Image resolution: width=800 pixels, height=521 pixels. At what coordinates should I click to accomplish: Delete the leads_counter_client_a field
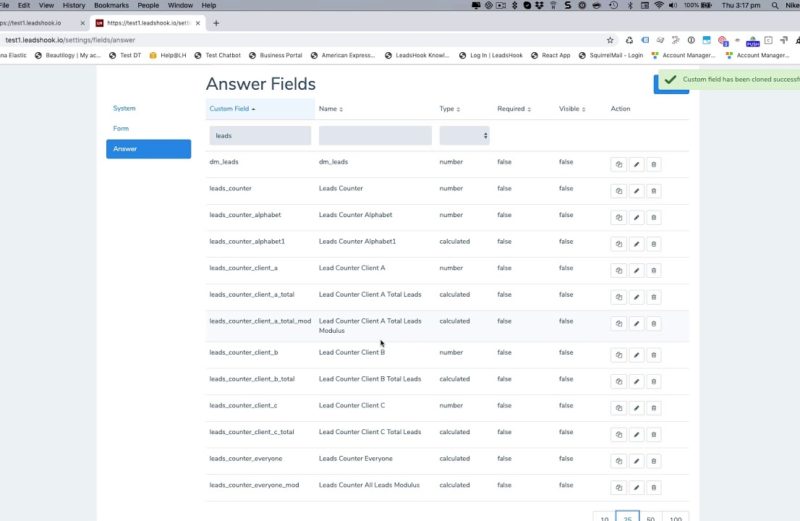click(654, 270)
